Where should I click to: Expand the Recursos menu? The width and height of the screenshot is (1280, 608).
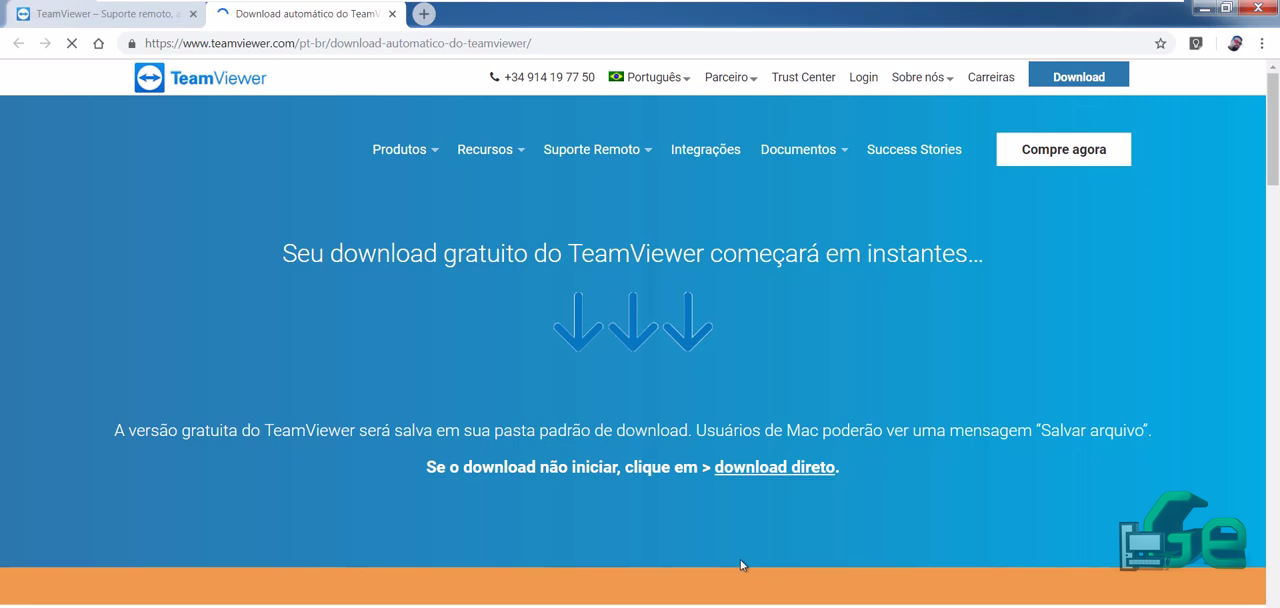point(491,149)
